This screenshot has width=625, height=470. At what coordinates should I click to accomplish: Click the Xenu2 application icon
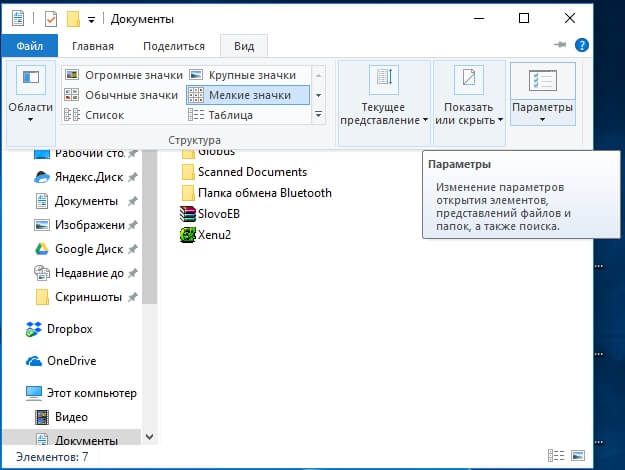188,235
